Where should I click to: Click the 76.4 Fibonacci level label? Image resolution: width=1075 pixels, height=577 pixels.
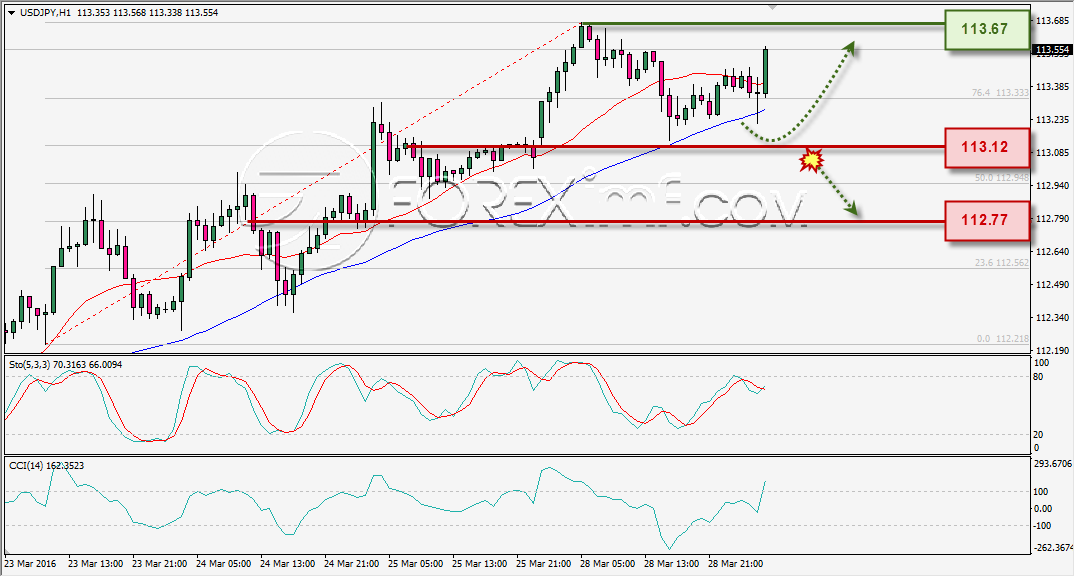tap(1000, 93)
